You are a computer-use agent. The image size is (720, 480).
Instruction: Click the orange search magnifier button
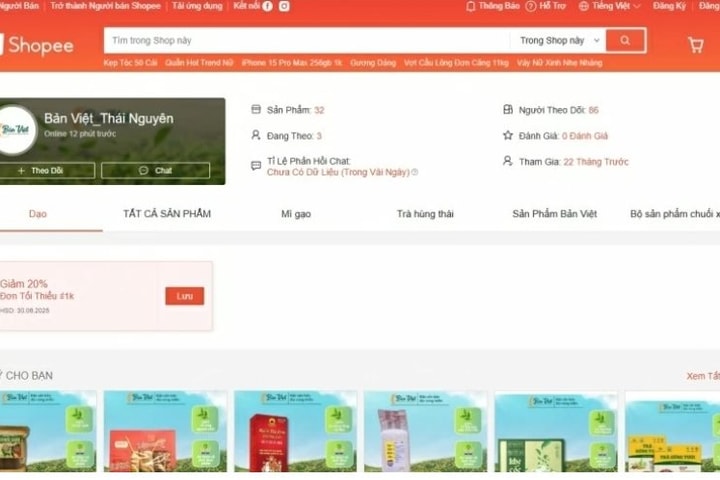(625, 40)
